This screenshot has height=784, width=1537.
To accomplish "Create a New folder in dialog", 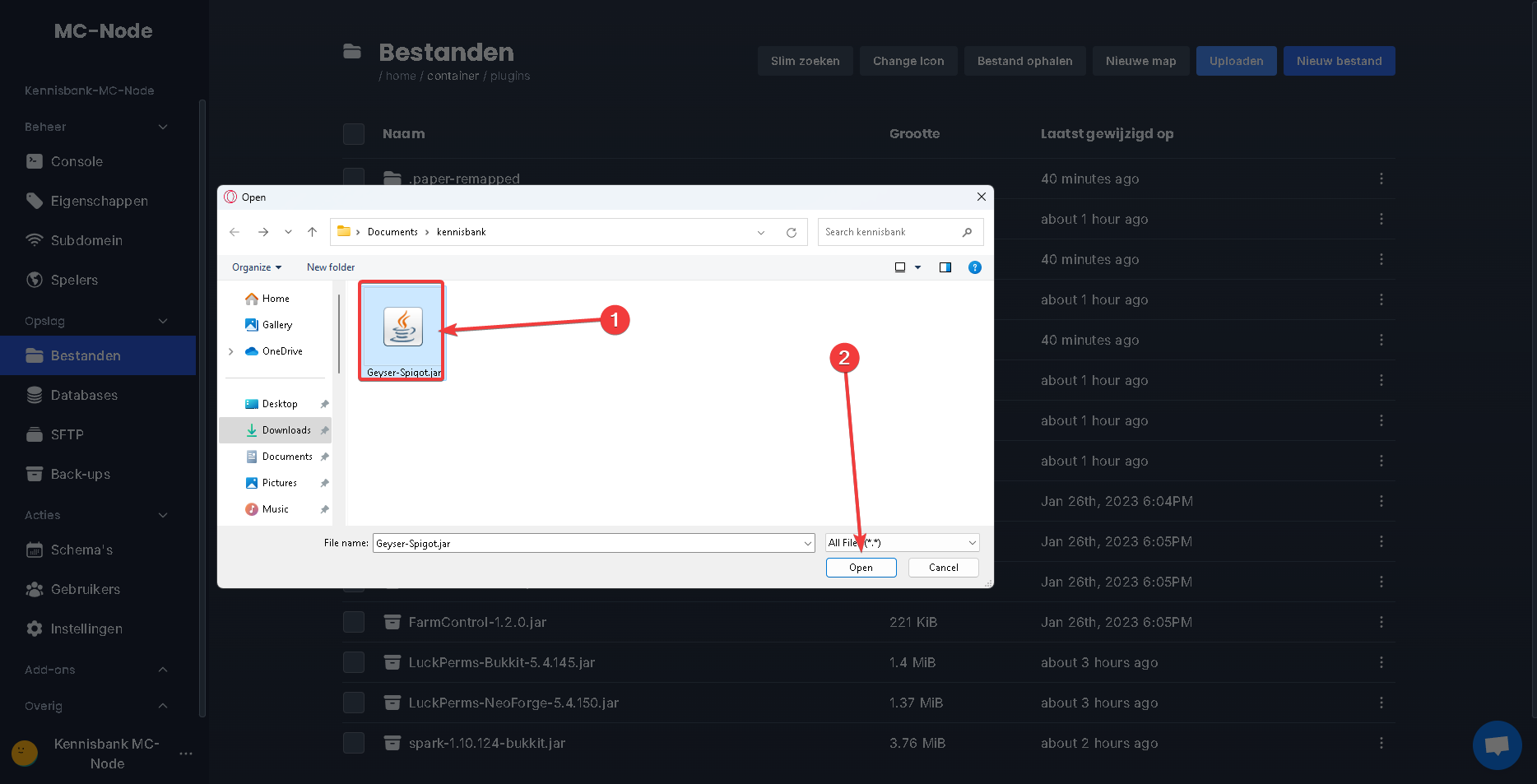I will pyautogui.click(x=331, y=267).
